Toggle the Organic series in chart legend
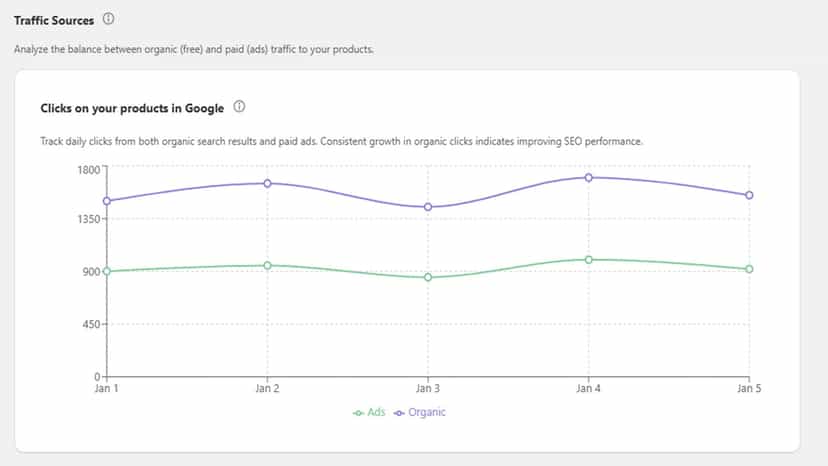Image resolution: width=828 pixels, height=466 pixels. coord(420,412)
